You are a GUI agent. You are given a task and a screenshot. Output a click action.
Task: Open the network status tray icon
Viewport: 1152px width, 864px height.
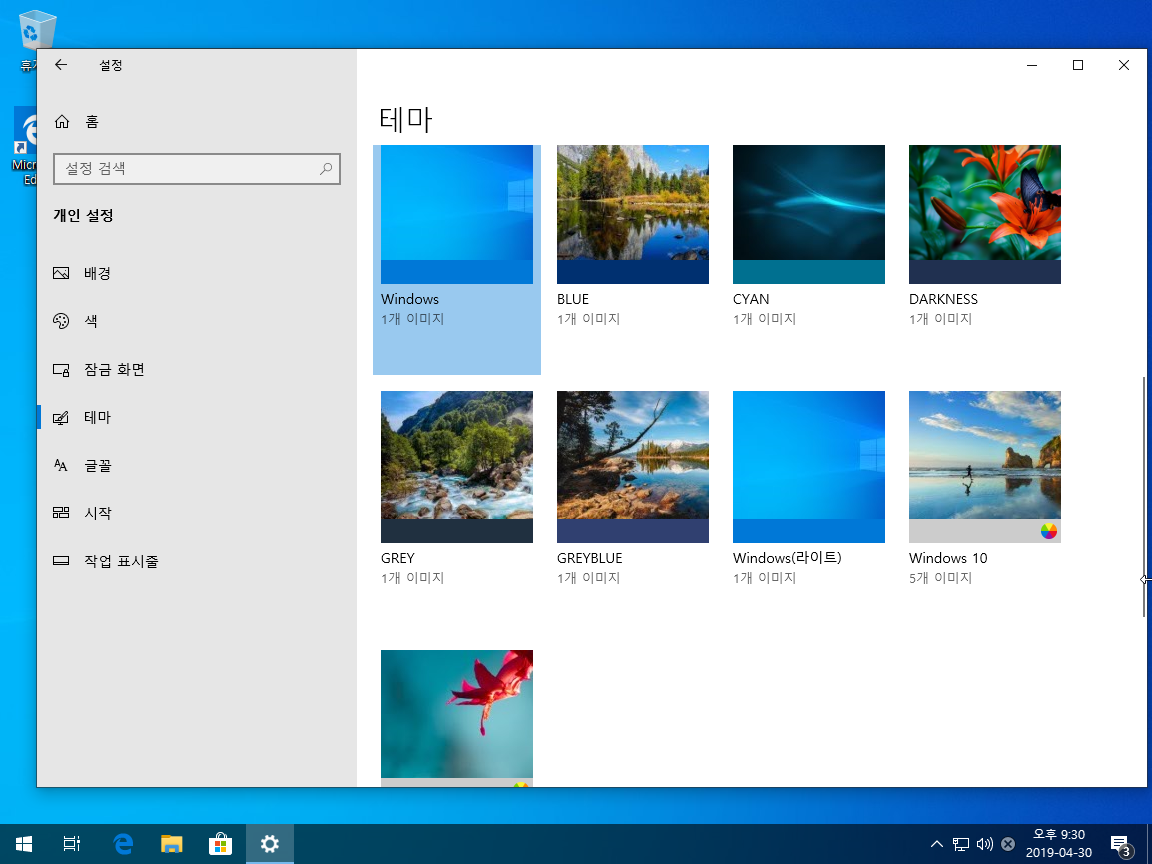coord(960,844)
